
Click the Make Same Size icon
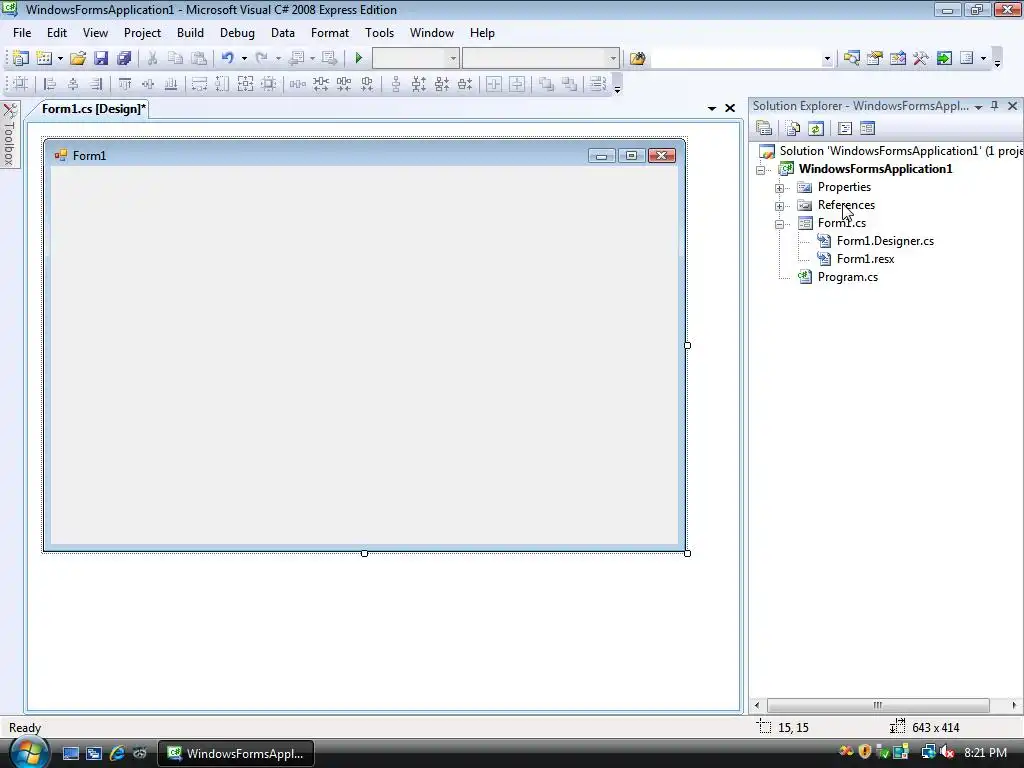(x=246, y=84)
